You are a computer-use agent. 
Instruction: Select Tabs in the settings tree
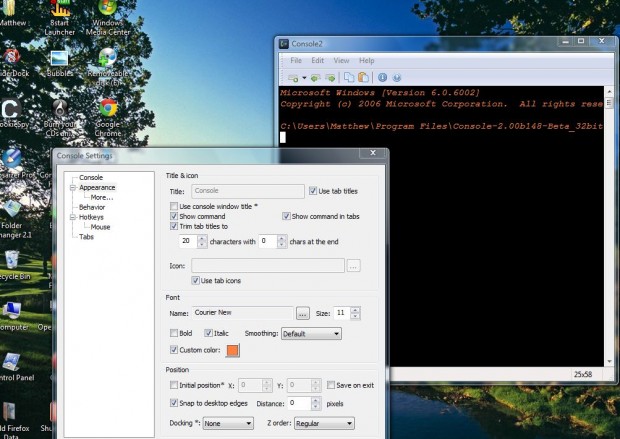tap(86, 237)
